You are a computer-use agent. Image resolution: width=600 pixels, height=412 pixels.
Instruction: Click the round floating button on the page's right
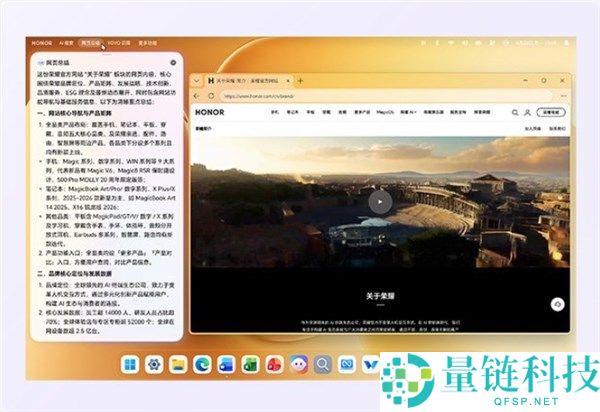click(558, 304)
